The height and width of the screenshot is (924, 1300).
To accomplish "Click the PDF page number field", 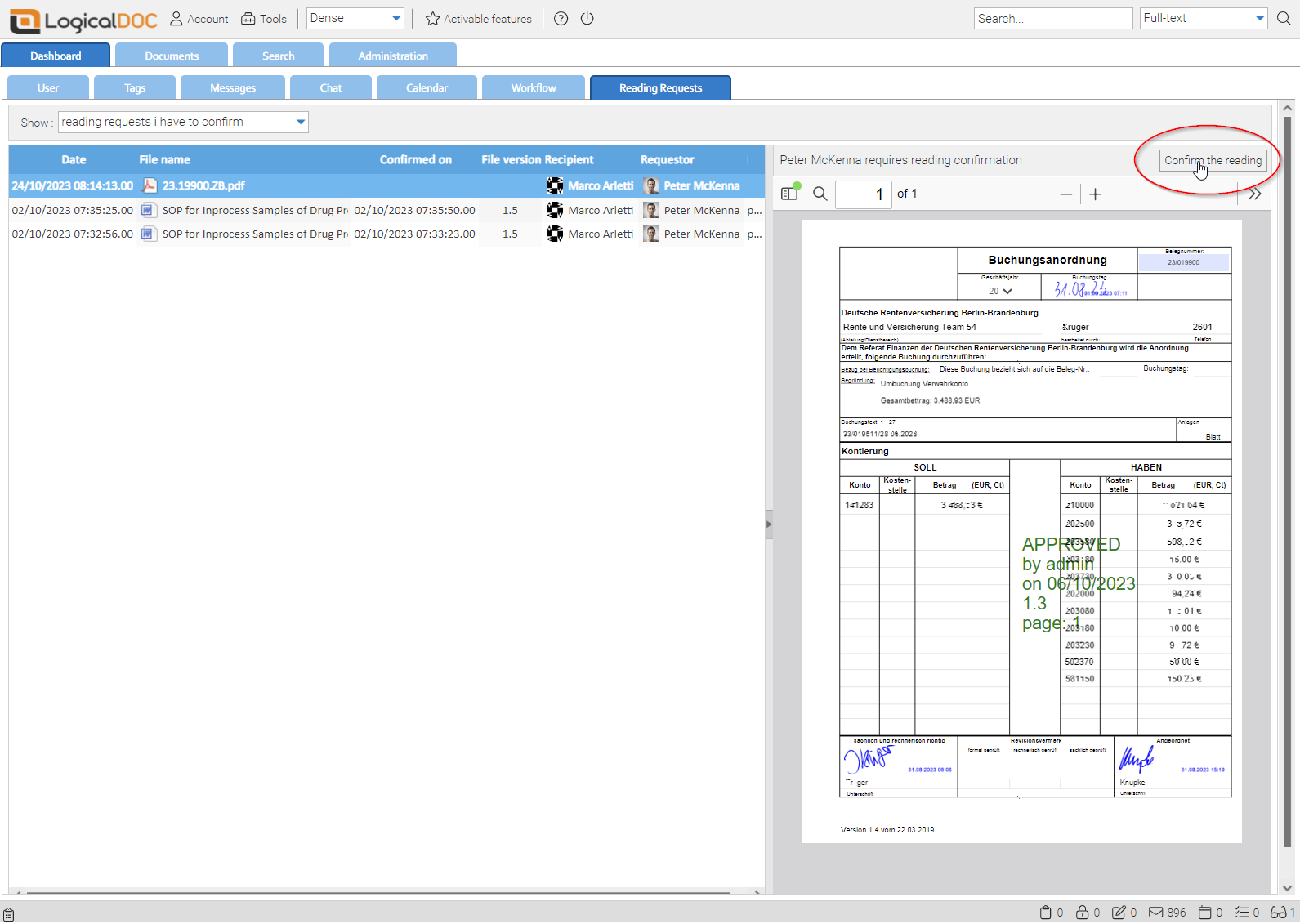I will point(863,194).
